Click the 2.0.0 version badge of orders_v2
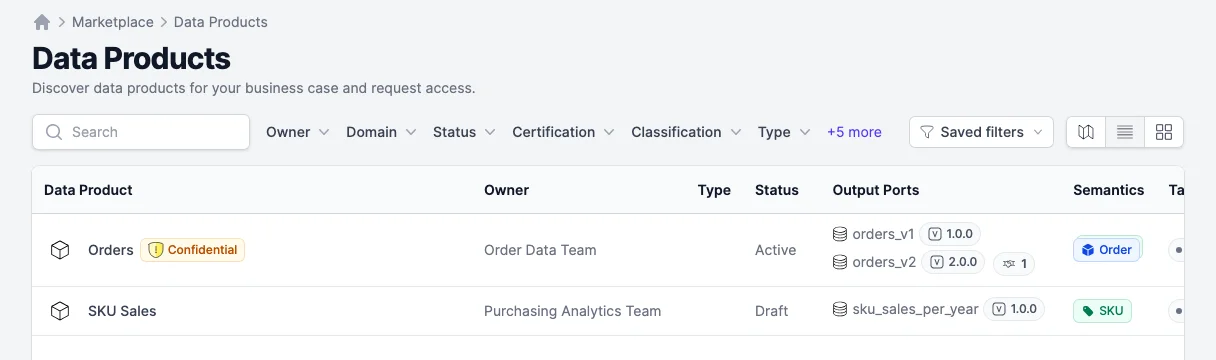Viewport: 1216px width, 360px height. (954, 262)
